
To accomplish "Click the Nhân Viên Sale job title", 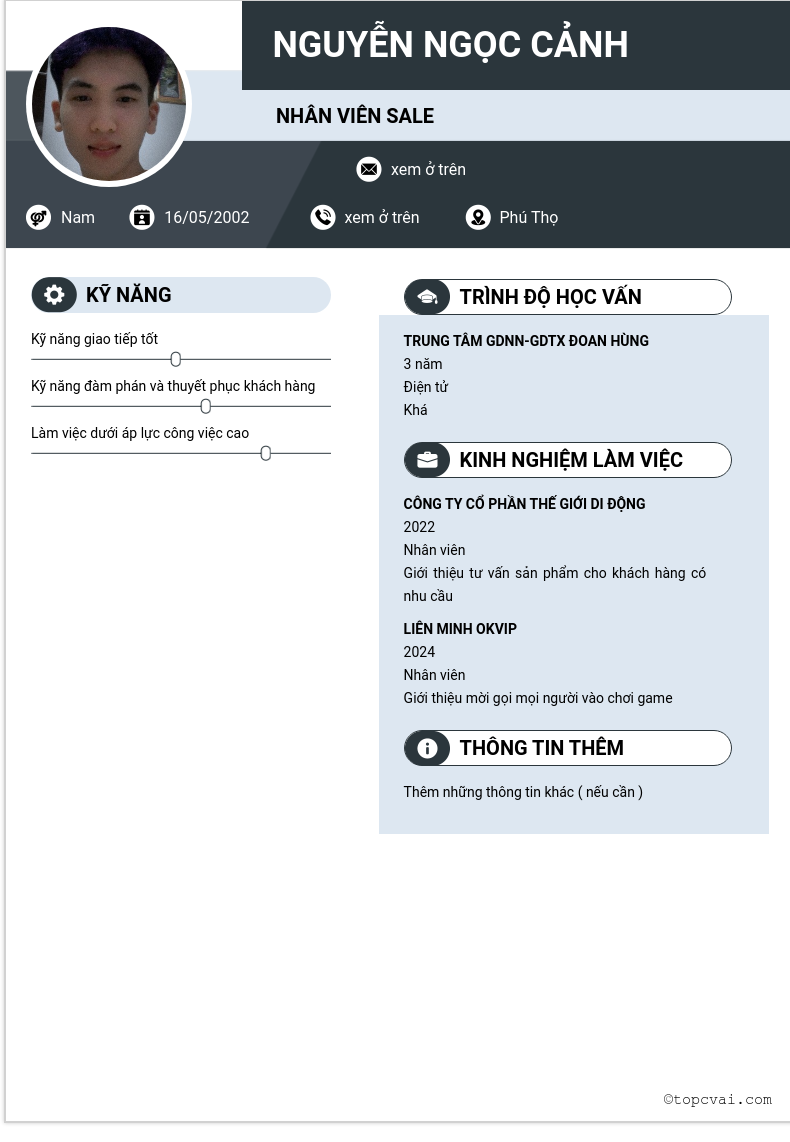I will click(355, 116).
